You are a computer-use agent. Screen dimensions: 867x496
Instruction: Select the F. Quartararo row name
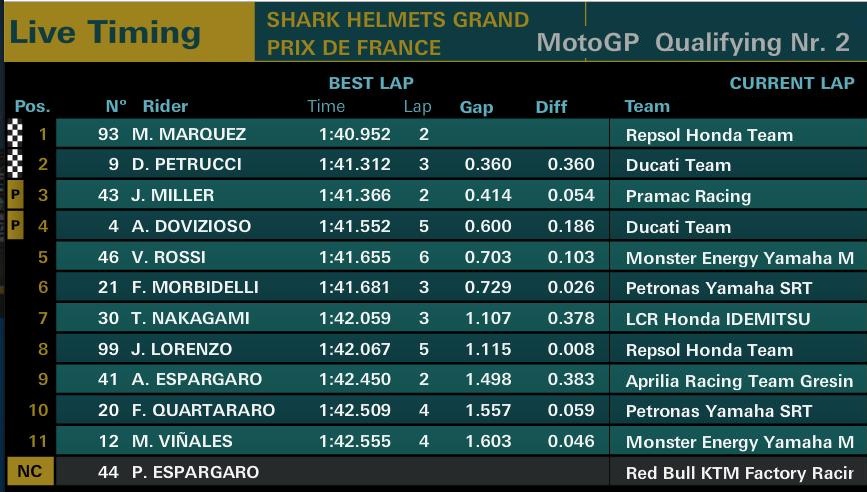tap(203, 410)
